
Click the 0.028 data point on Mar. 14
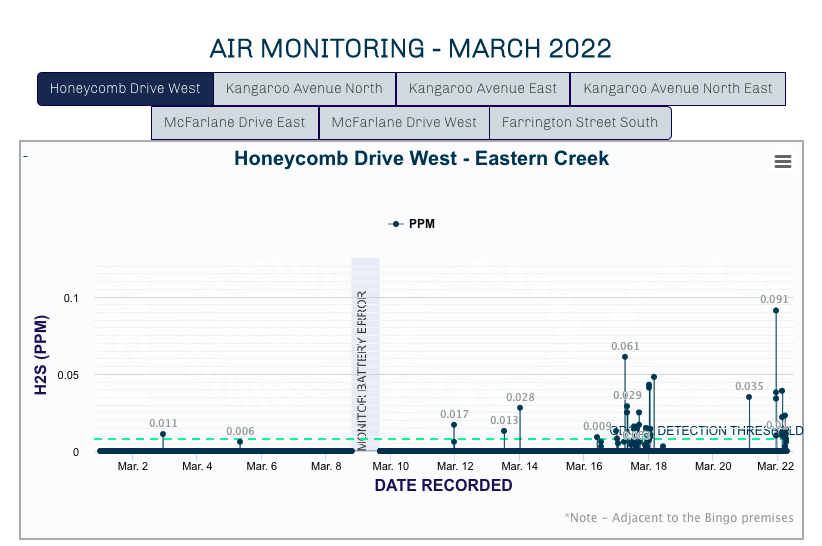pos(520,408)
